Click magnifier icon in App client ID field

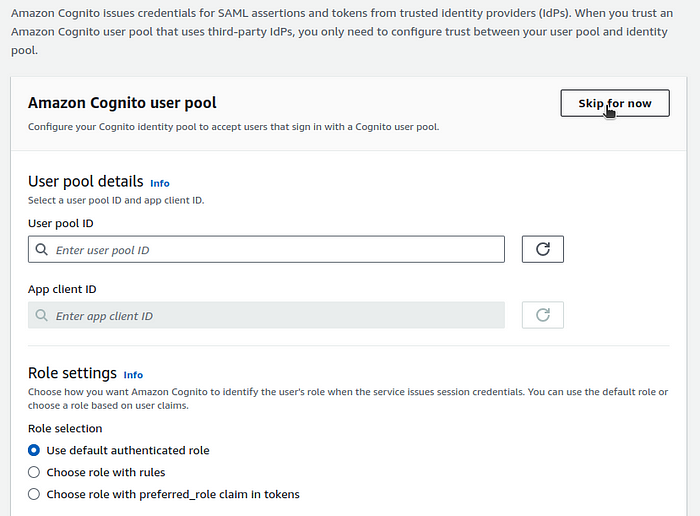pyautogui.click(x=42, y=316)
